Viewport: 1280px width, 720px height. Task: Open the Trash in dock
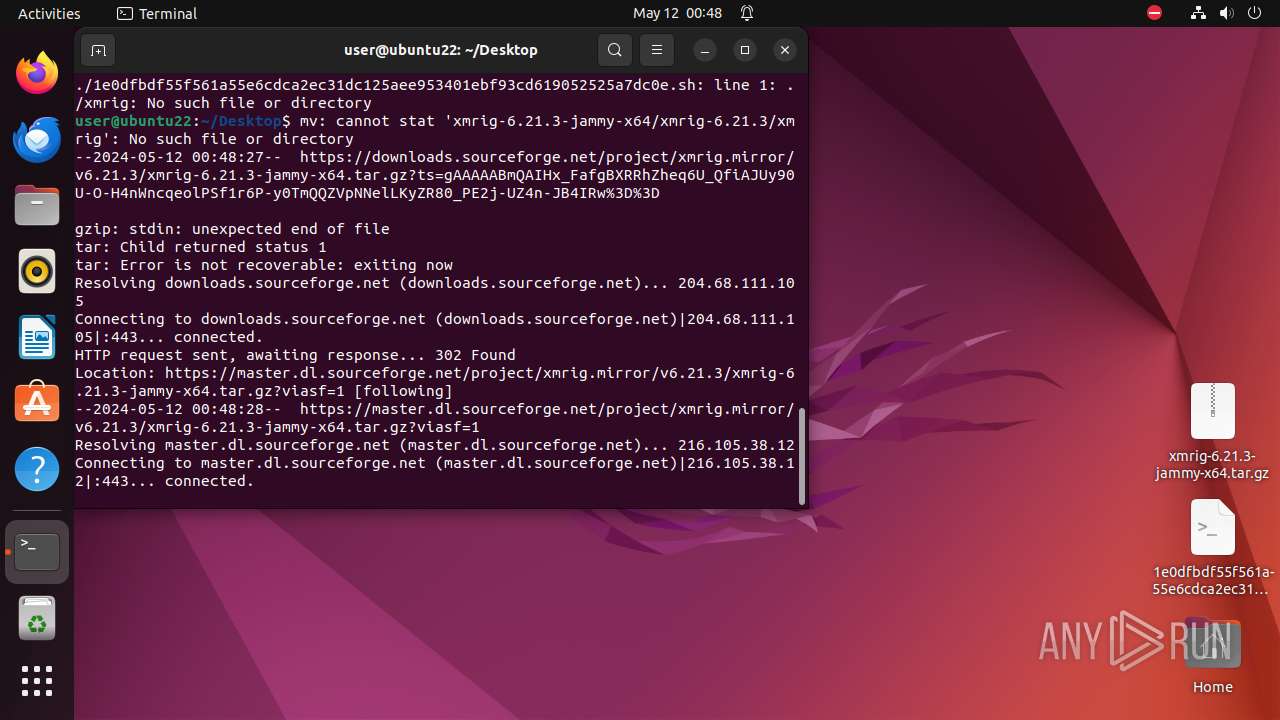click(x=37, y=618)
